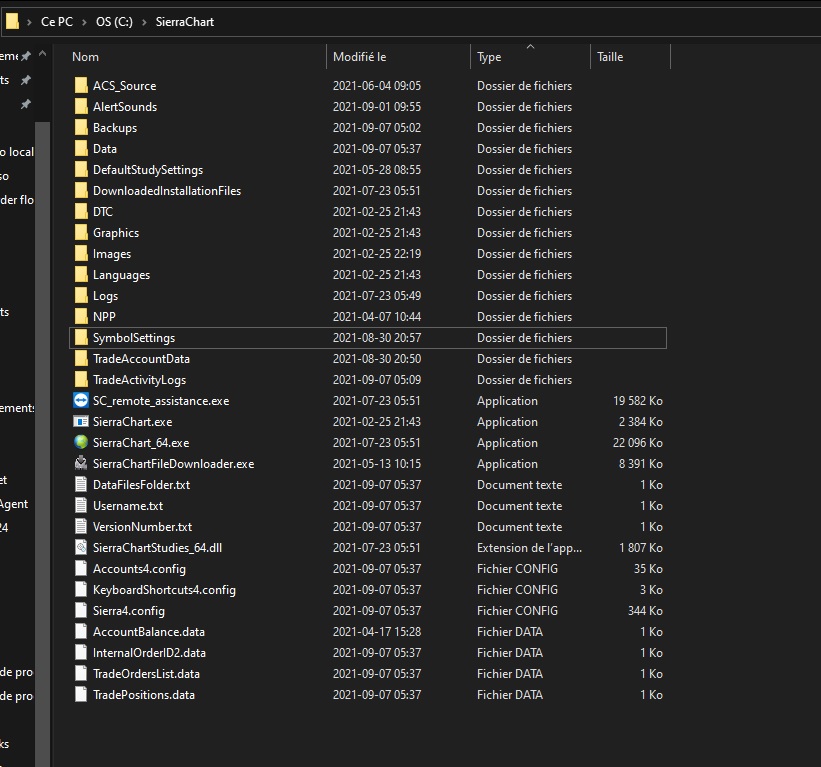This screenshot has width=821, height=767.
Task: Select the TradeActivityLogs folder
Action: coord(139,379)
